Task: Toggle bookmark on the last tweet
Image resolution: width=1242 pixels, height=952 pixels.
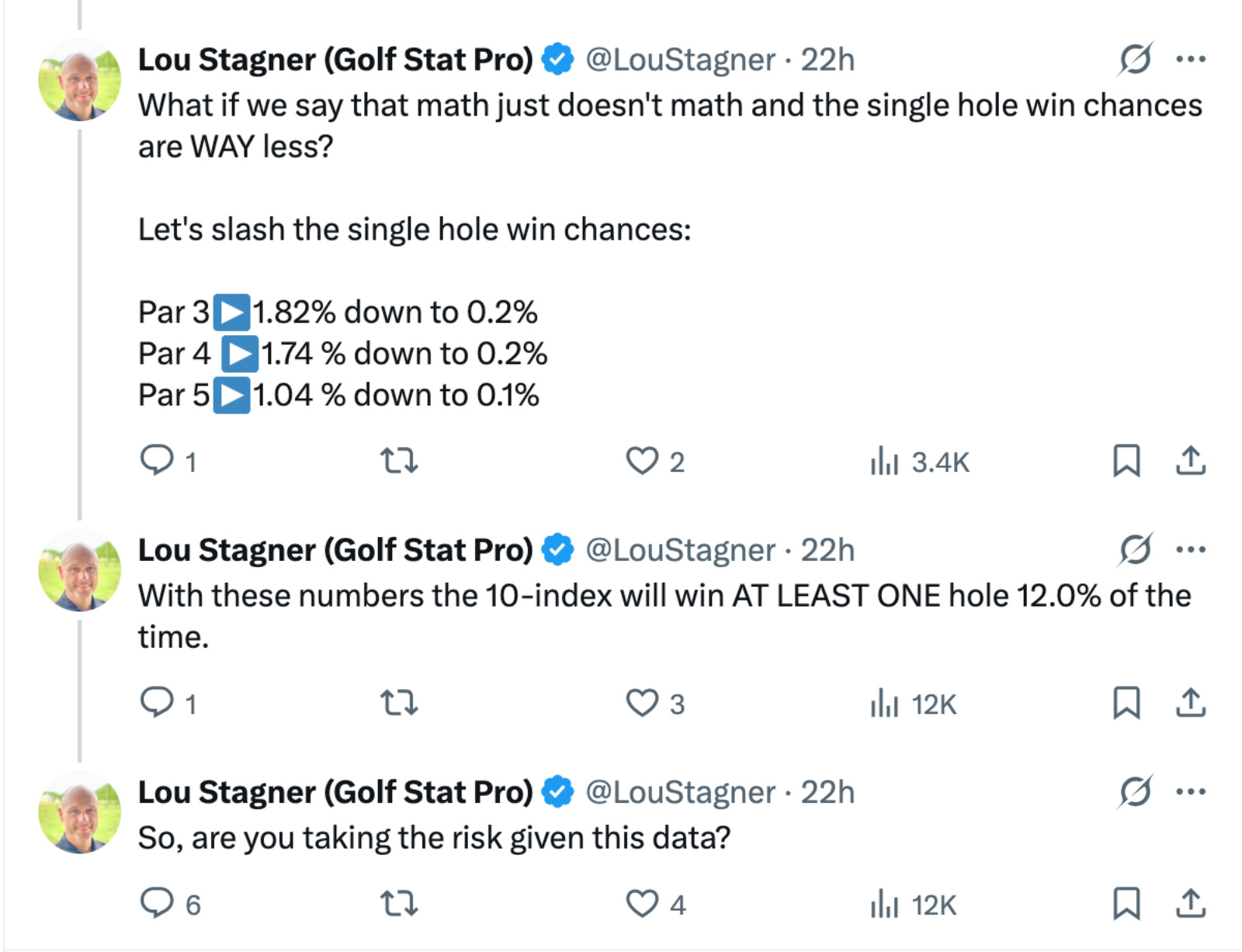Action: point(1127,903)
